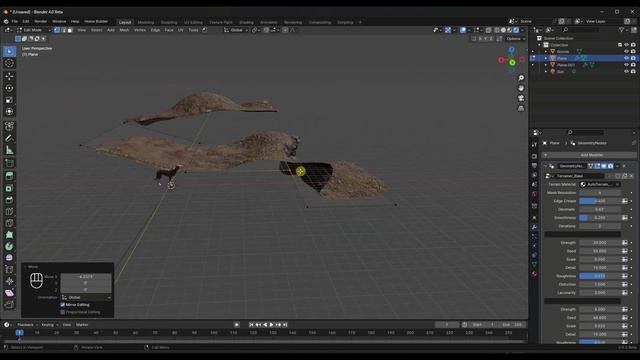The image size is (640, 360).
Task: Select the Add Cube tool
Action: tap(9, 163)
